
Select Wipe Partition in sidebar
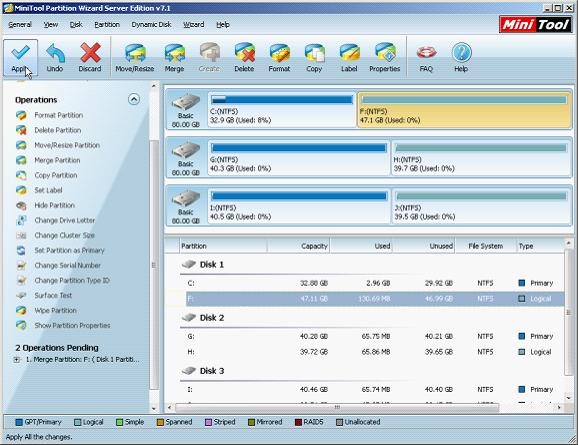[x=55, y=310]
